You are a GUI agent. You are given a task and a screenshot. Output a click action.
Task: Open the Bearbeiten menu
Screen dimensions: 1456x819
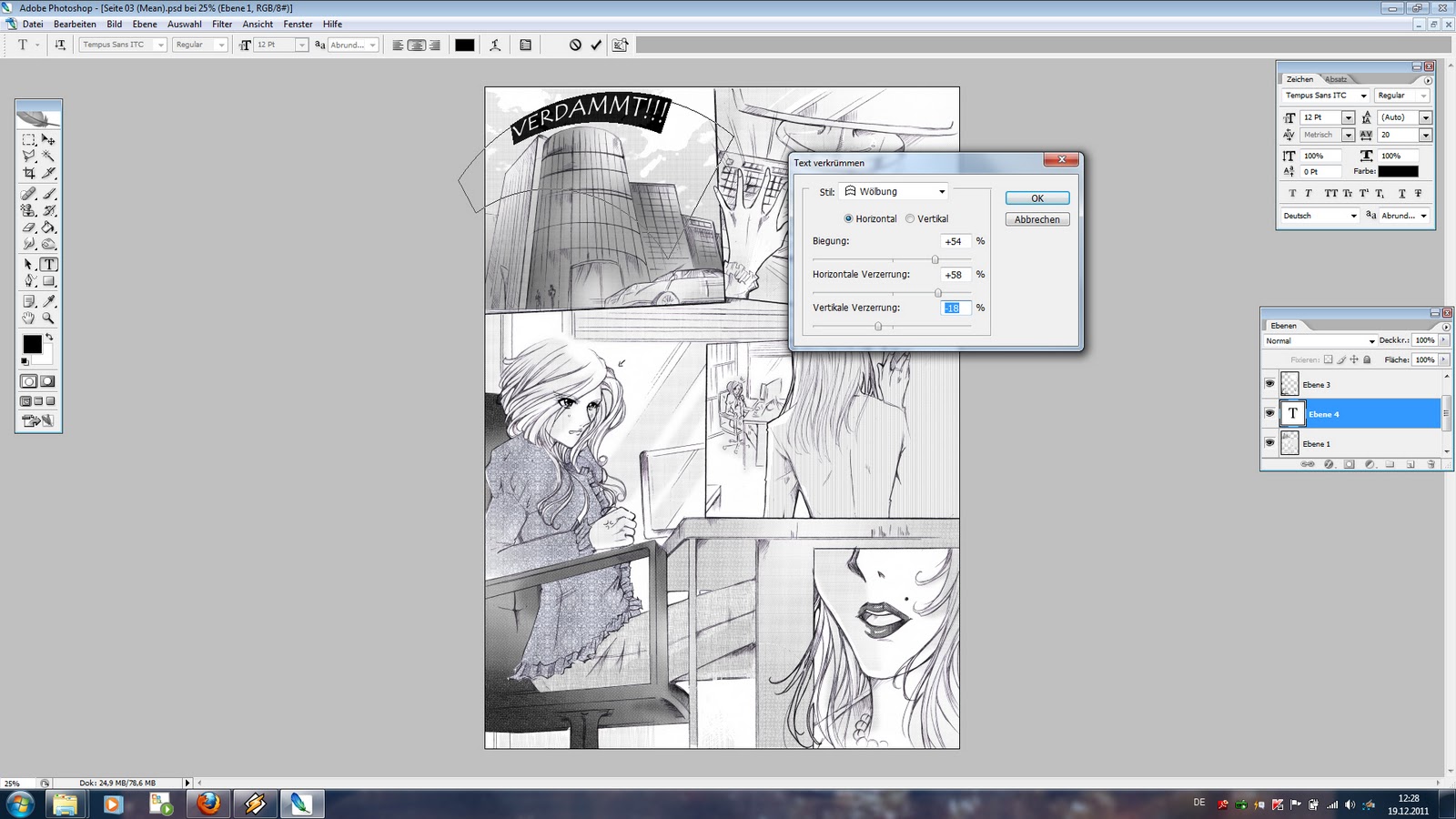point(75,25)
